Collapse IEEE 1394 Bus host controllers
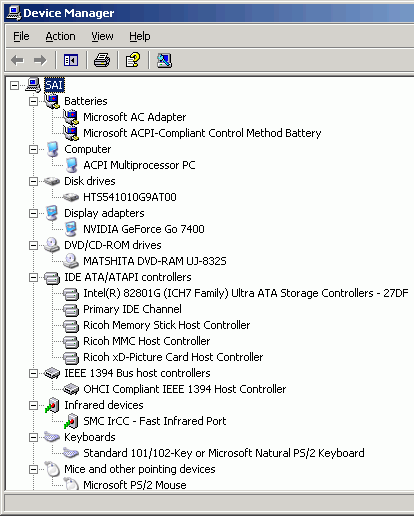This screenshot has width=414, height=516. [33, 373]
